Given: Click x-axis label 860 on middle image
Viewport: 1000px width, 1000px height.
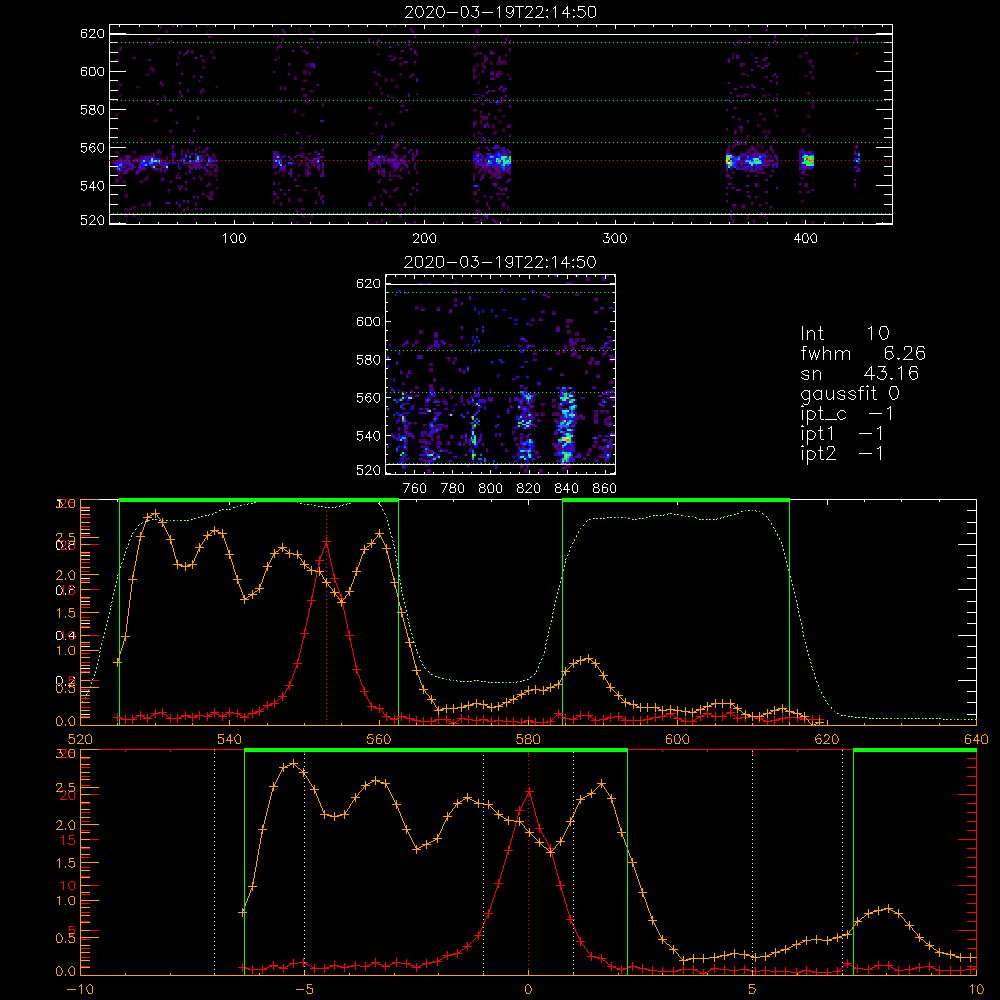Looking at the screenshot, I should 604,489.
